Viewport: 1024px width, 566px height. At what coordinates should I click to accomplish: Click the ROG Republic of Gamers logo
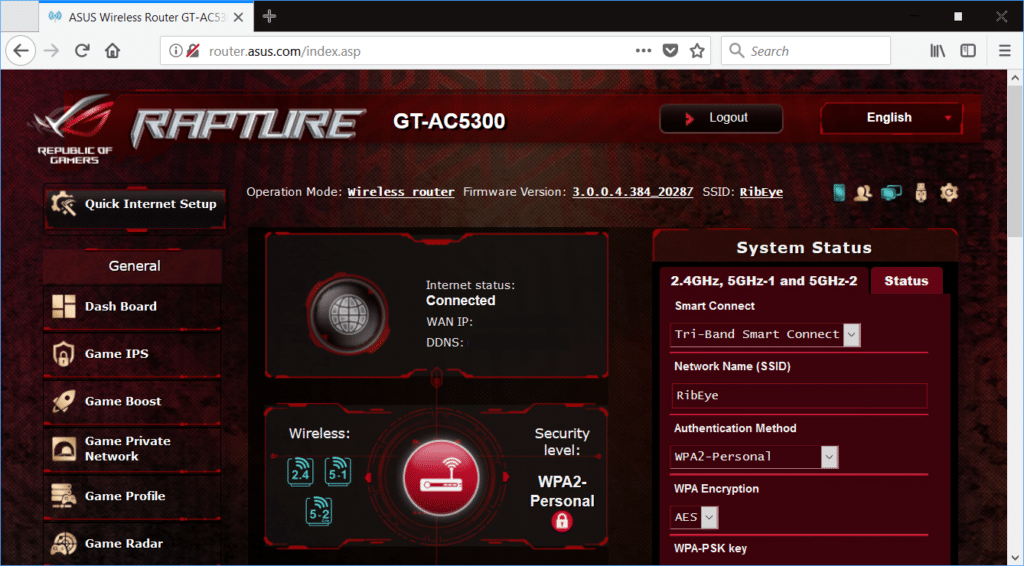tap(74, 129)
